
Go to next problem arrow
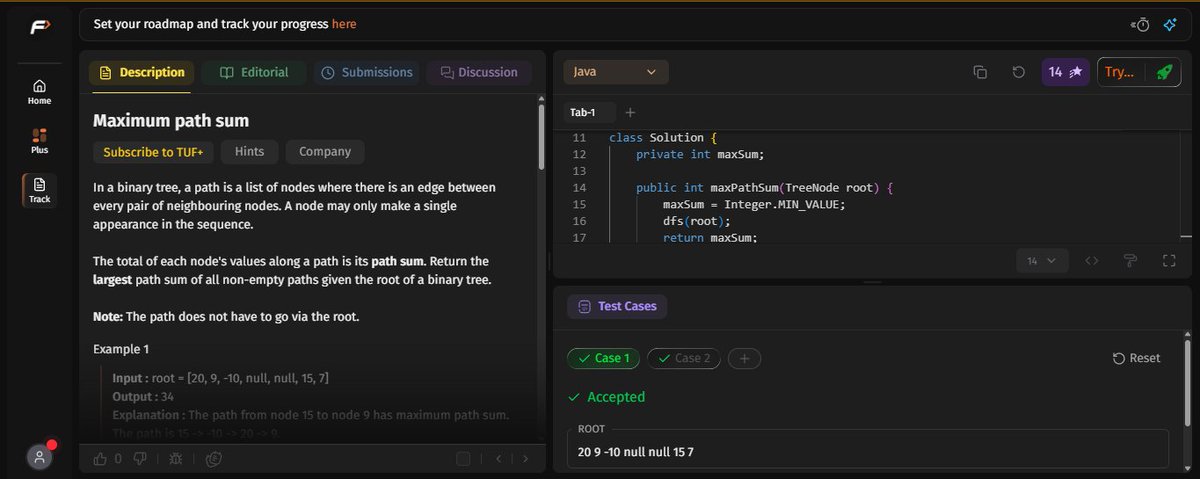click(525, 459)
